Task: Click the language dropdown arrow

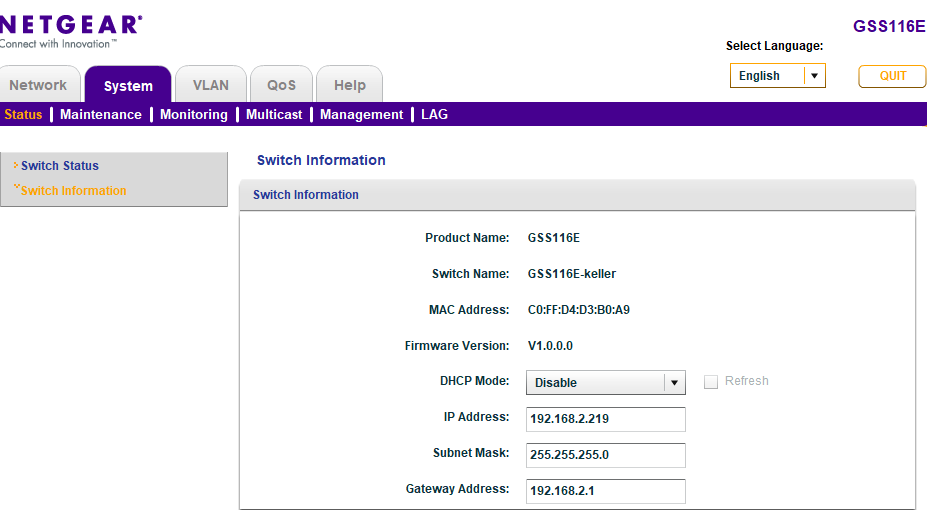Action: (x=814, y=76)
